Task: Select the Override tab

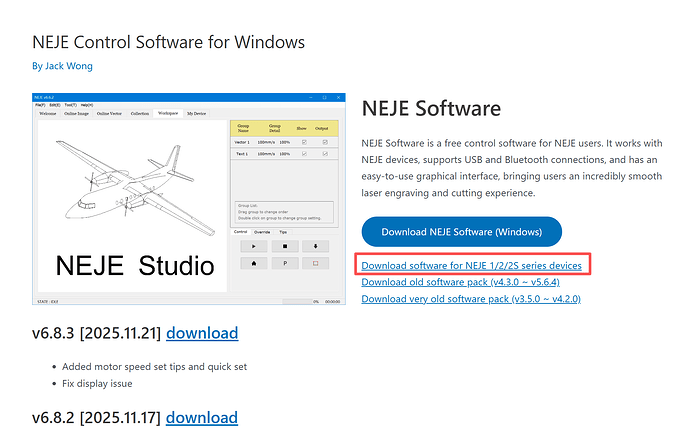Action: tap(262, 231)
